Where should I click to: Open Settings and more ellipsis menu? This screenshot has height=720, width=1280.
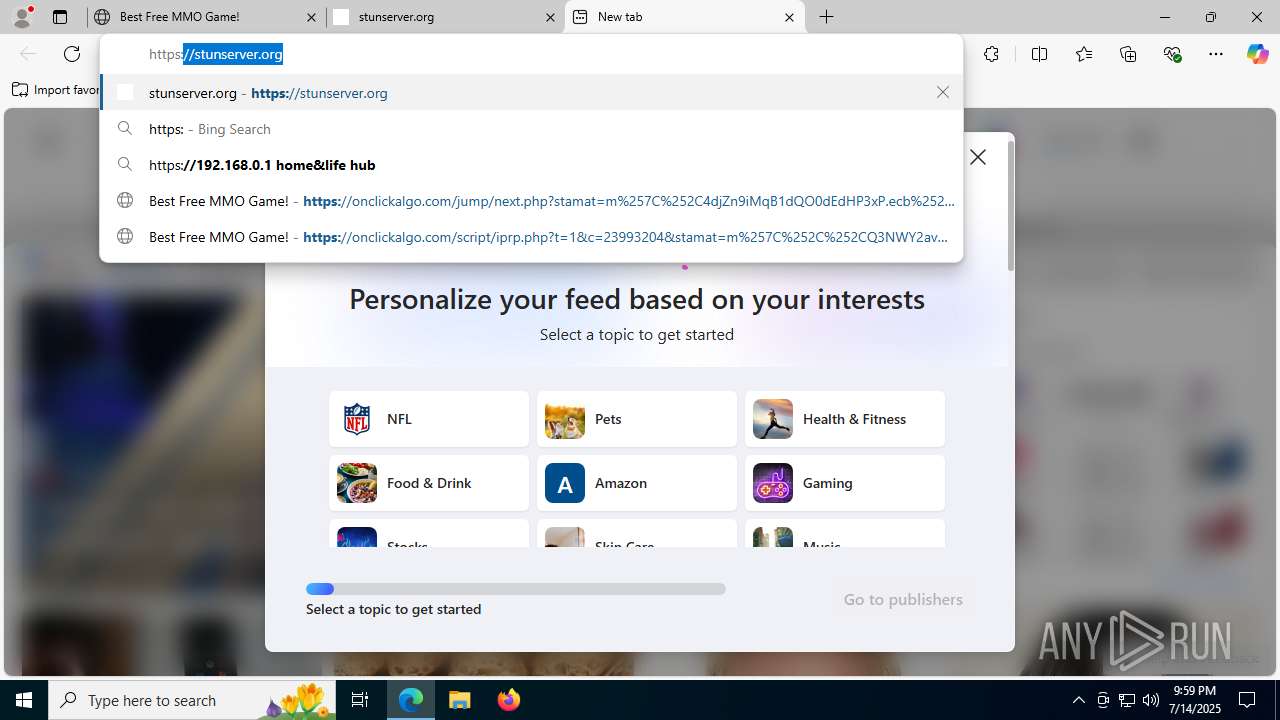click(1216, 54)
